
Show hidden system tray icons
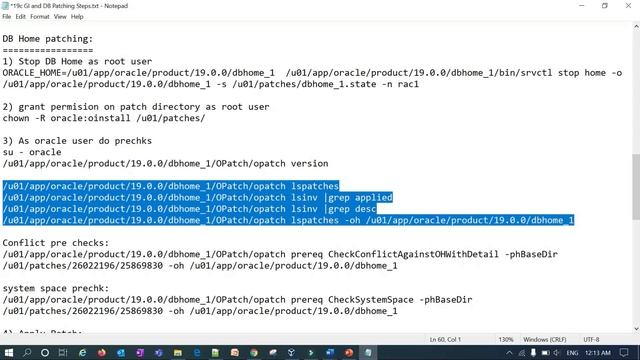pyautogui.click(x=509, y=353)
